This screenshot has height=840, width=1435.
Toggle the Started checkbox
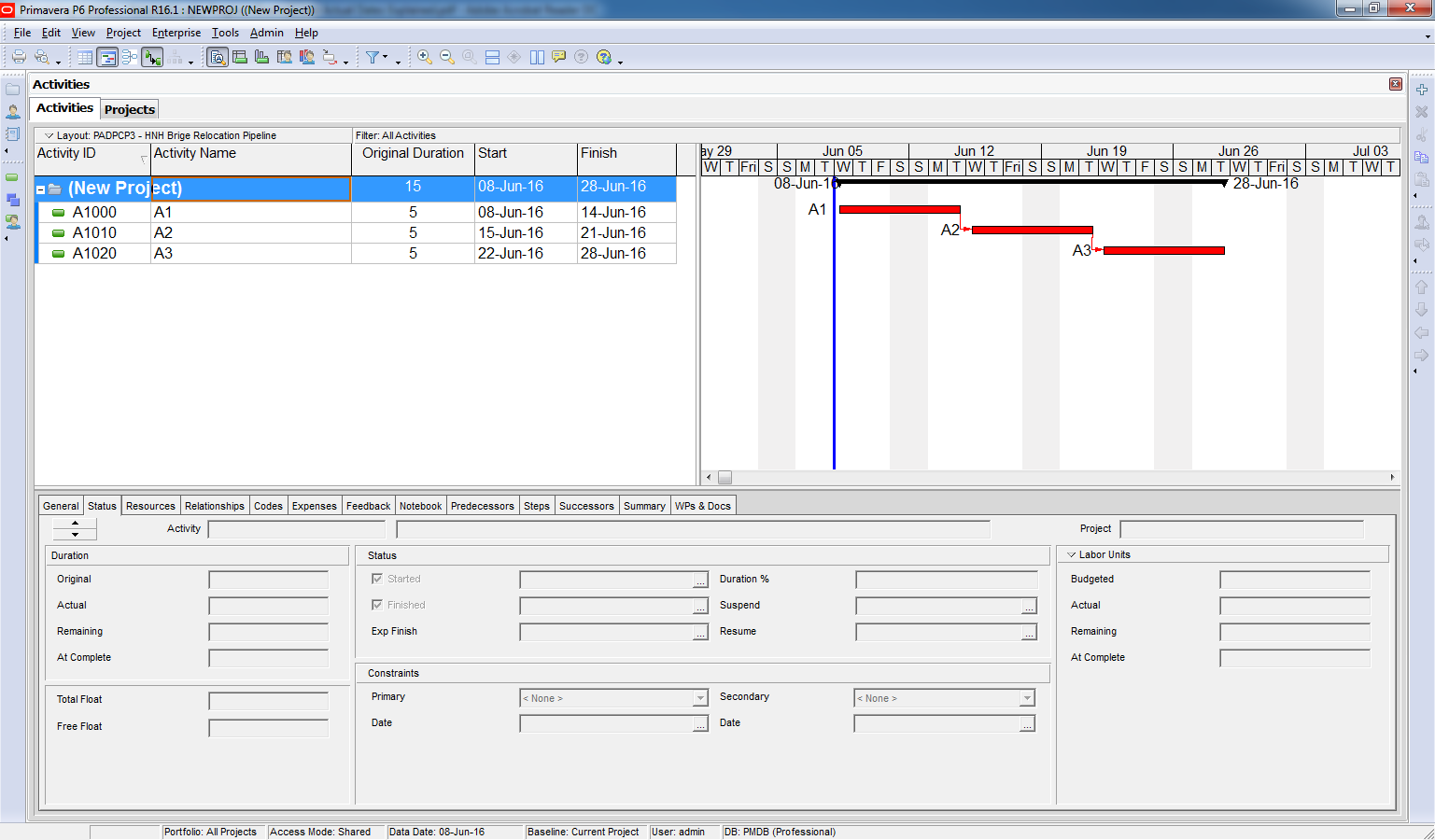(x=377, y=579)
